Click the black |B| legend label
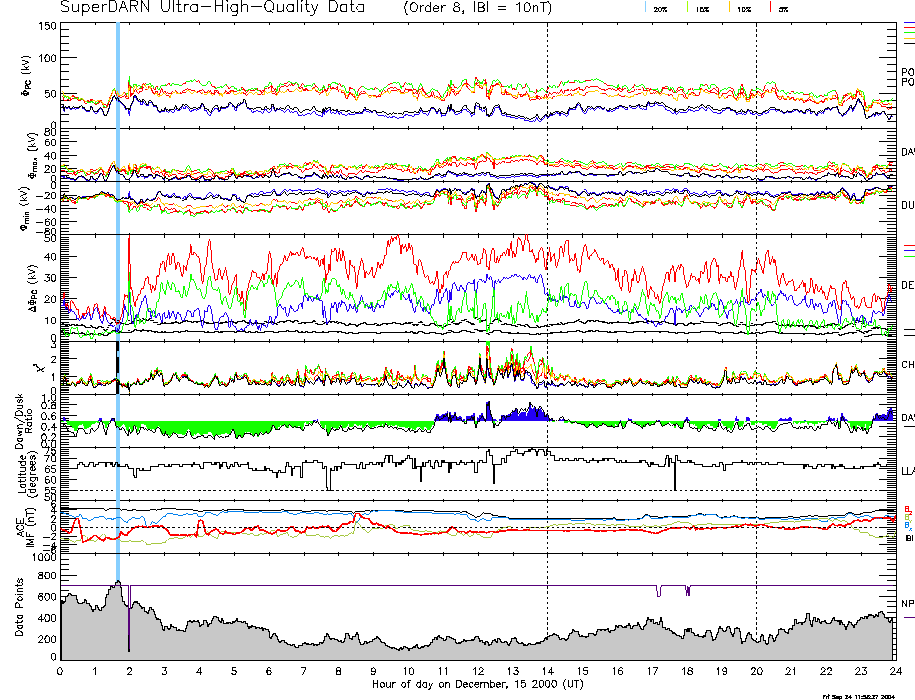 [x=909, y=538]
